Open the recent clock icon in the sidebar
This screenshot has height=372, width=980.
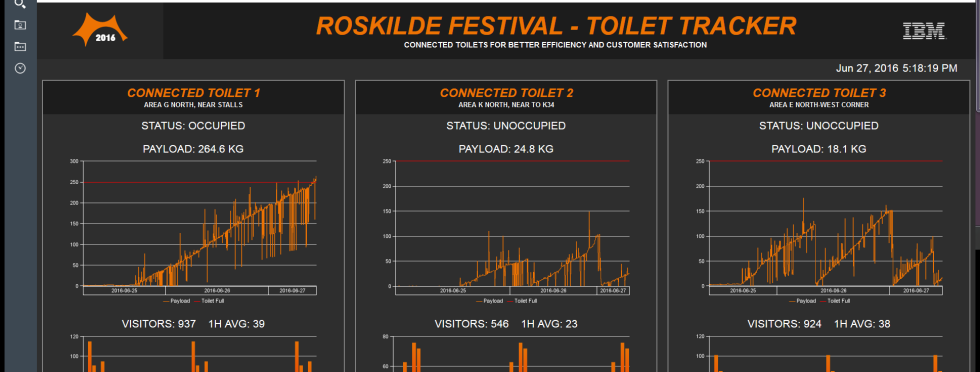[x=20, y=68]
